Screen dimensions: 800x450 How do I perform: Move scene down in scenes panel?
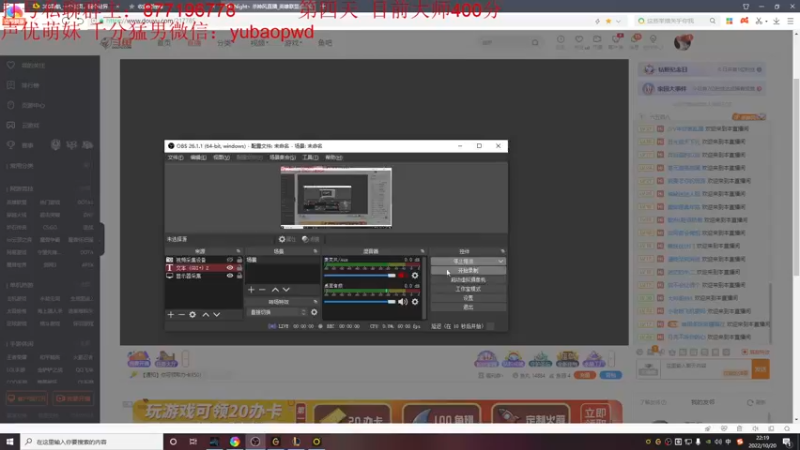tap(286, 289)
